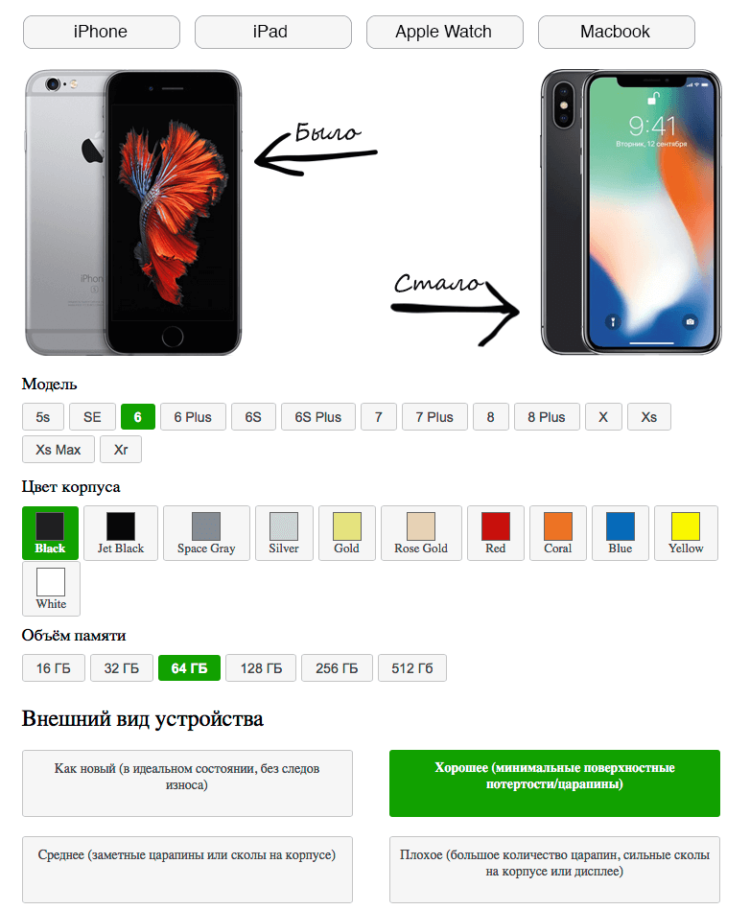Screen dimensions: 750x910
Task: Select the Macbook category tab
Action: (616, 32)
